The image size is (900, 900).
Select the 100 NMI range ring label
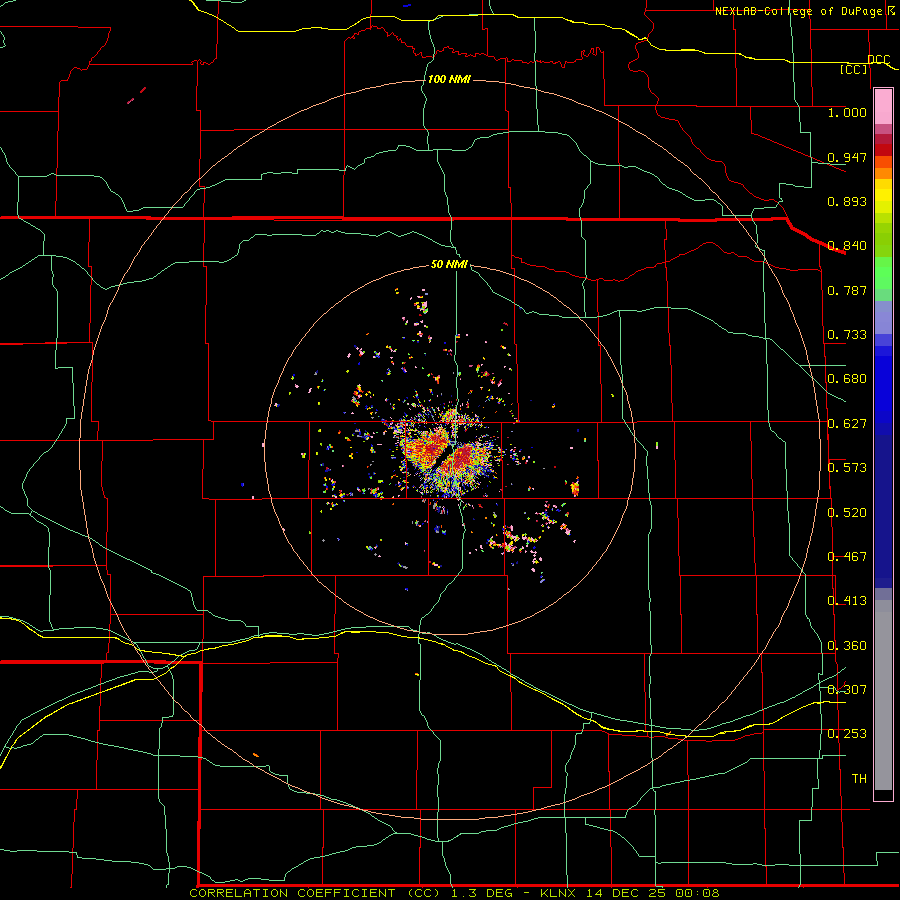pyautogui.click(x=449, y=79)
